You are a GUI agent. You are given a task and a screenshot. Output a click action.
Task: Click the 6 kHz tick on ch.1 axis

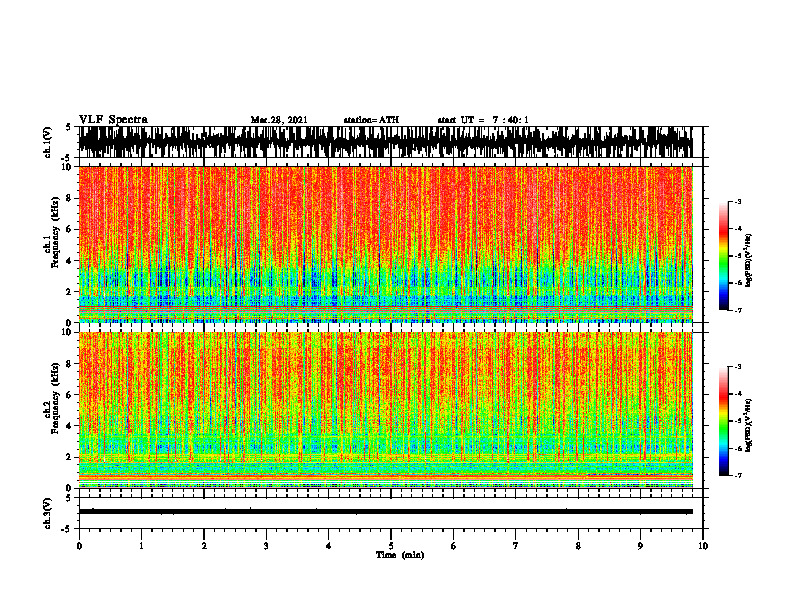pyautogui.click(x=70, y=230)
